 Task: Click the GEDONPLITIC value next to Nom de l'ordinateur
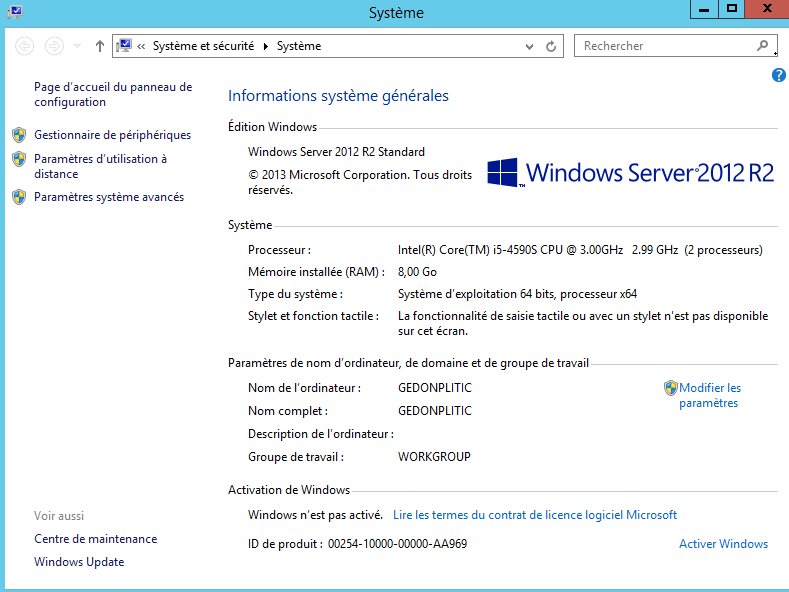(x=435, y=388)
